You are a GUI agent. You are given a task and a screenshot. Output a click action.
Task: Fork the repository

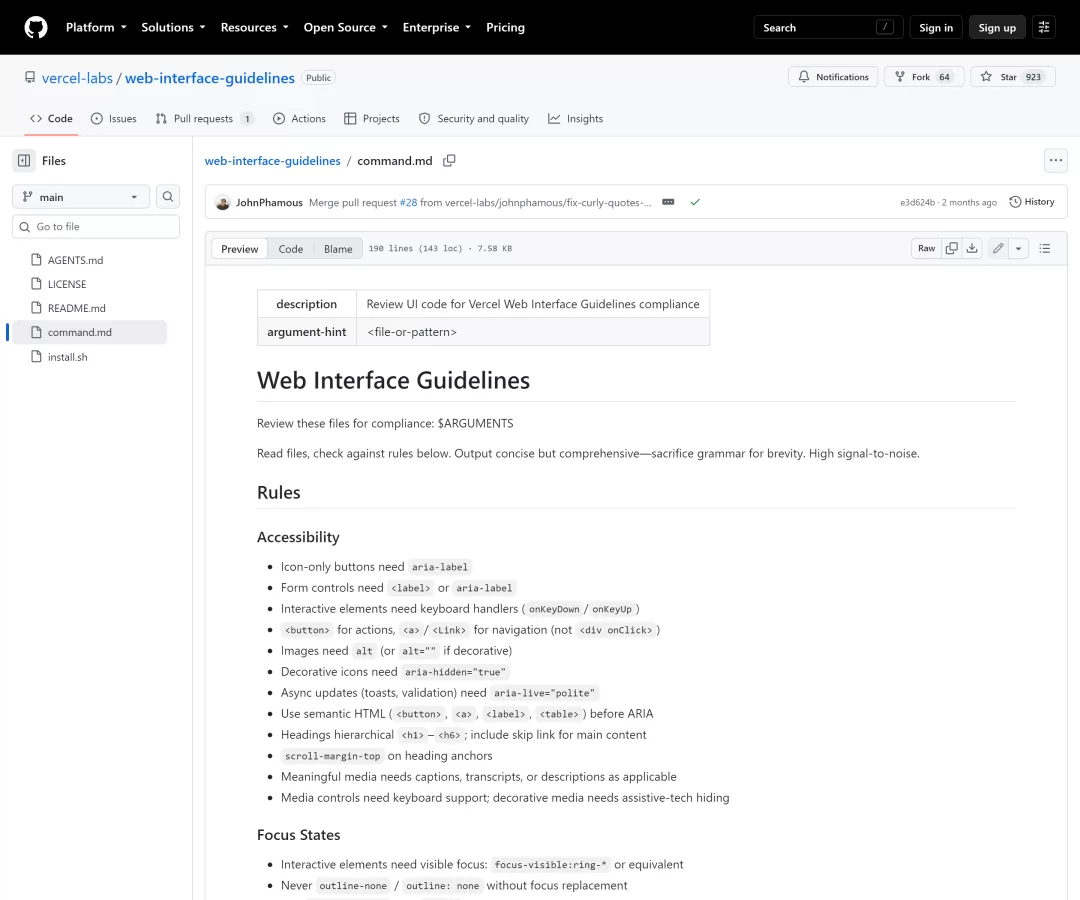(924, 77)
